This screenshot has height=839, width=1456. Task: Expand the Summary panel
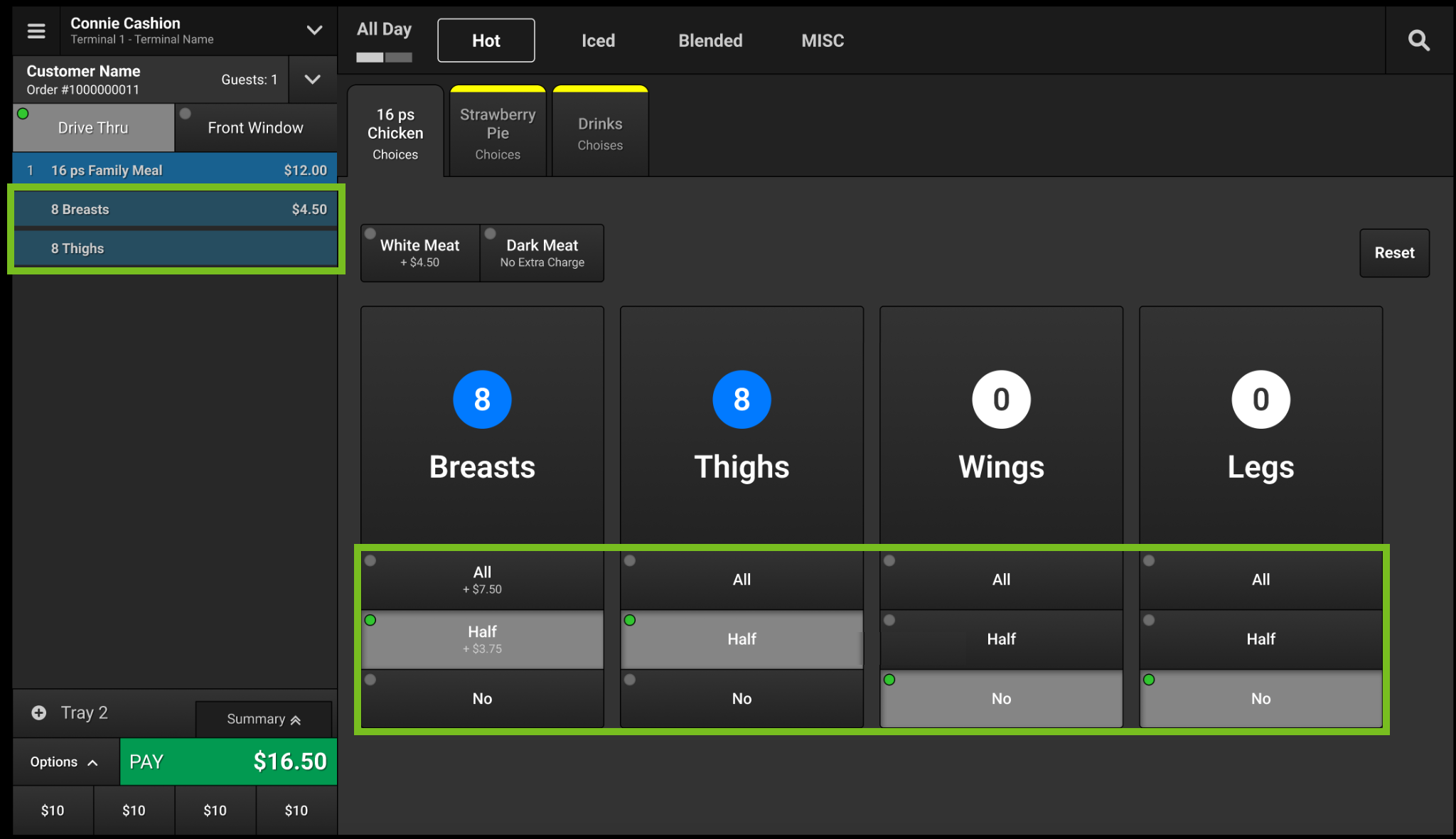pos(263,719)
